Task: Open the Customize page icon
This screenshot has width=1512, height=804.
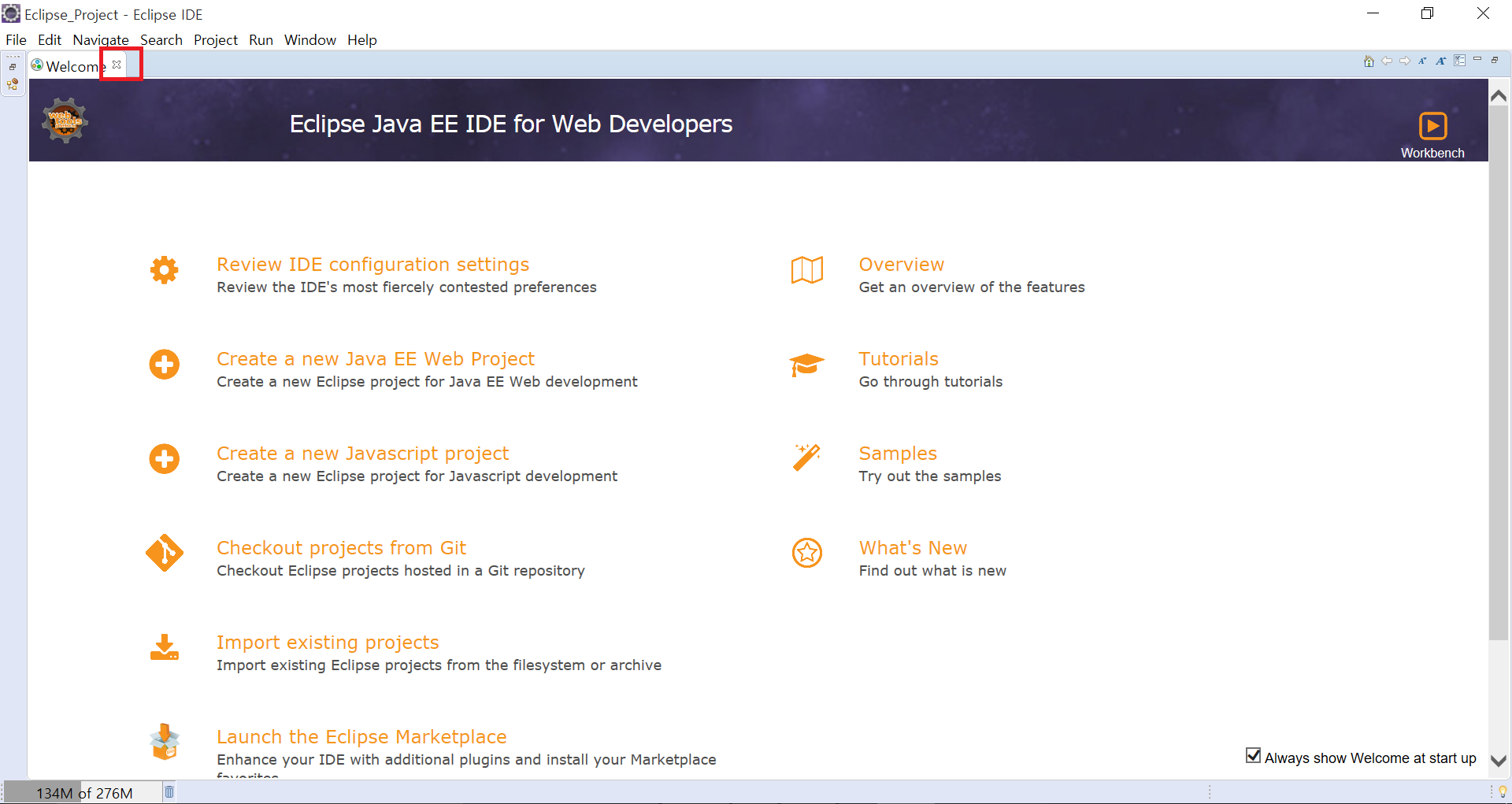Action: click(x=1460, y=61)
